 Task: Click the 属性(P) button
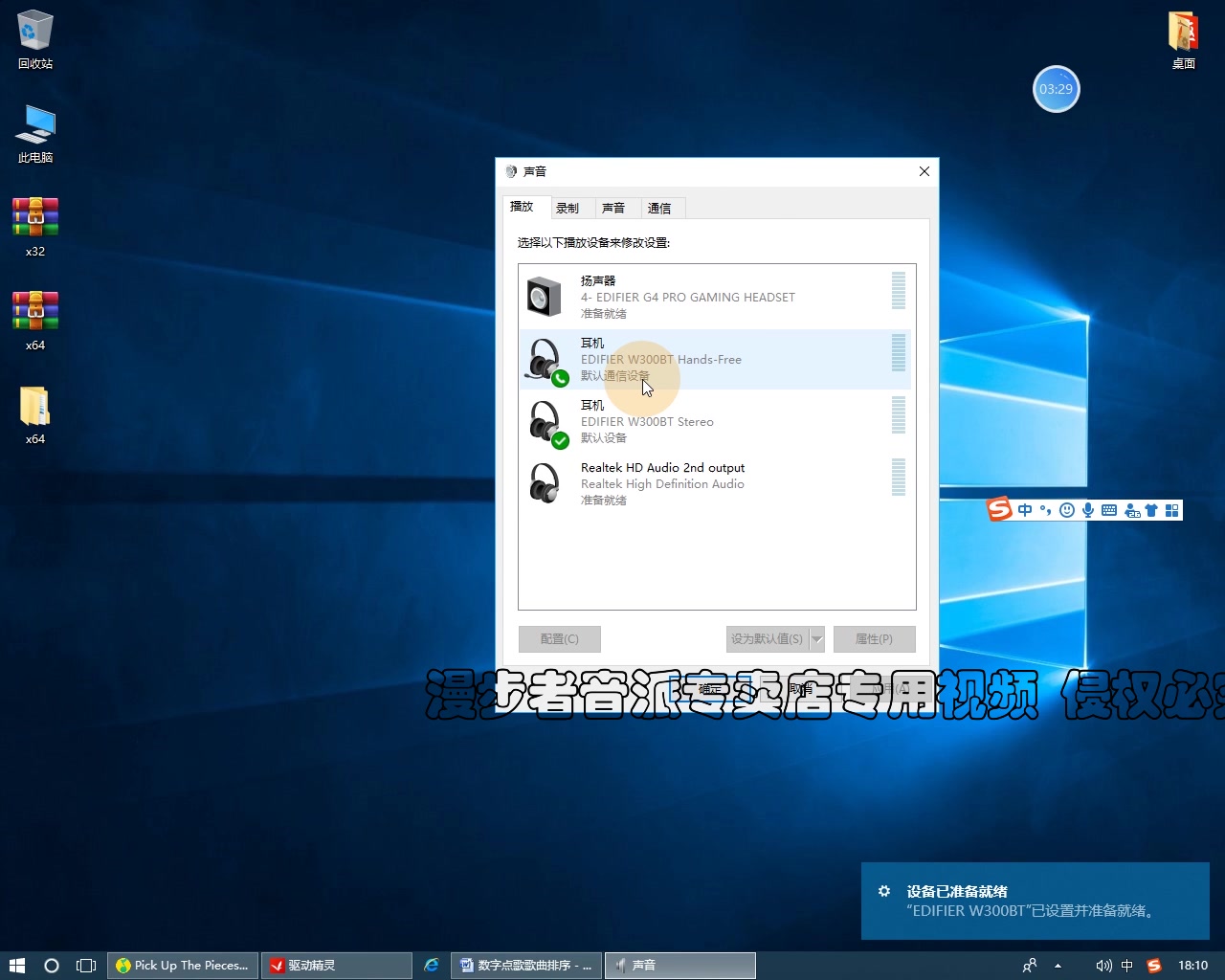(874, 638)
